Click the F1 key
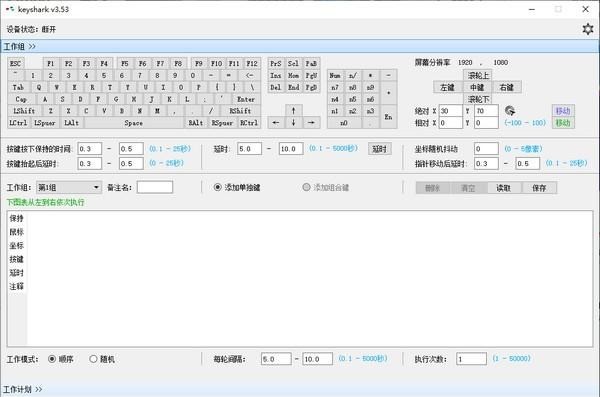The width and height of the screenshot is (600, 397). click(x=51, y=64)
